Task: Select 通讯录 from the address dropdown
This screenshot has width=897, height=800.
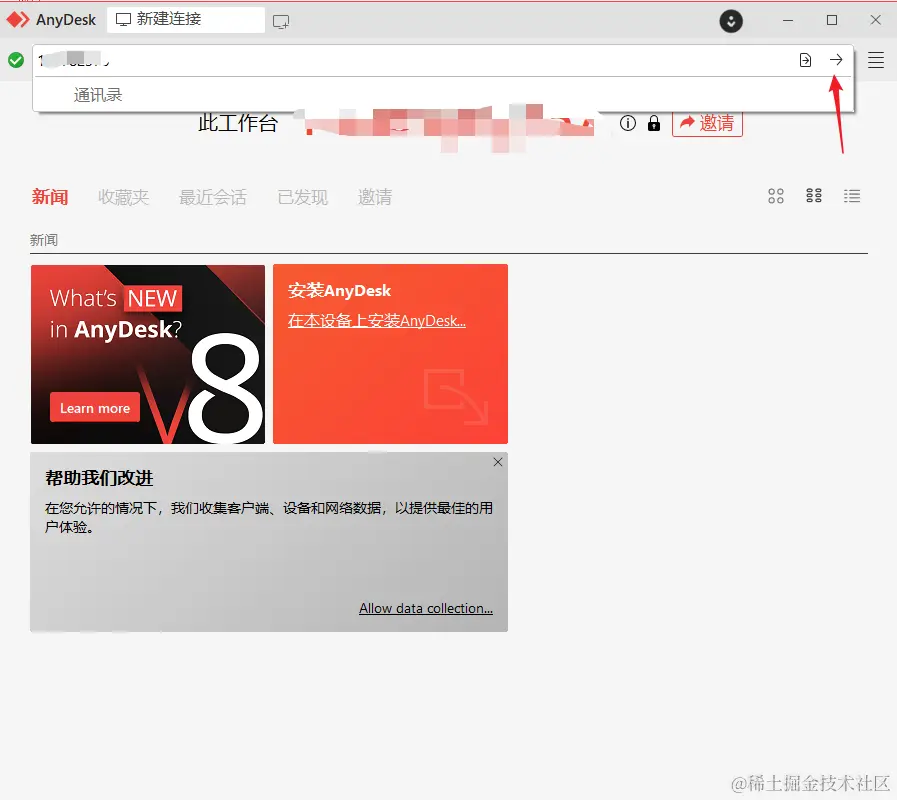Action: 98,95
